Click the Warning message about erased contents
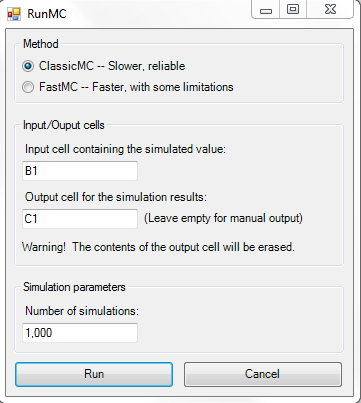The width and height of the screenshot is (361, 403). tap(158, 247)
